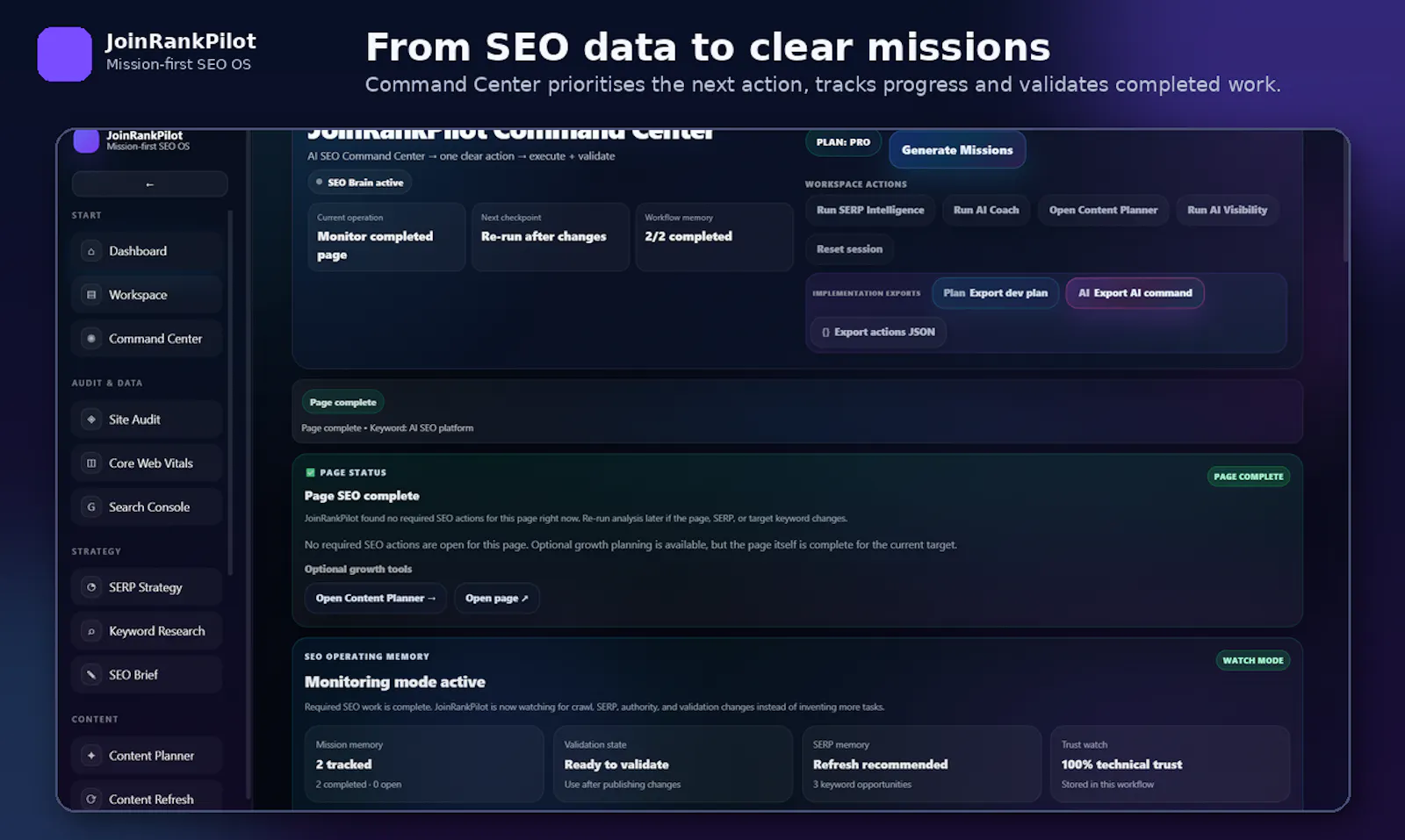Click the SERP Strategy icon
The width and height of the screenshot is (1405, 840).
click(x=91, y=587)
